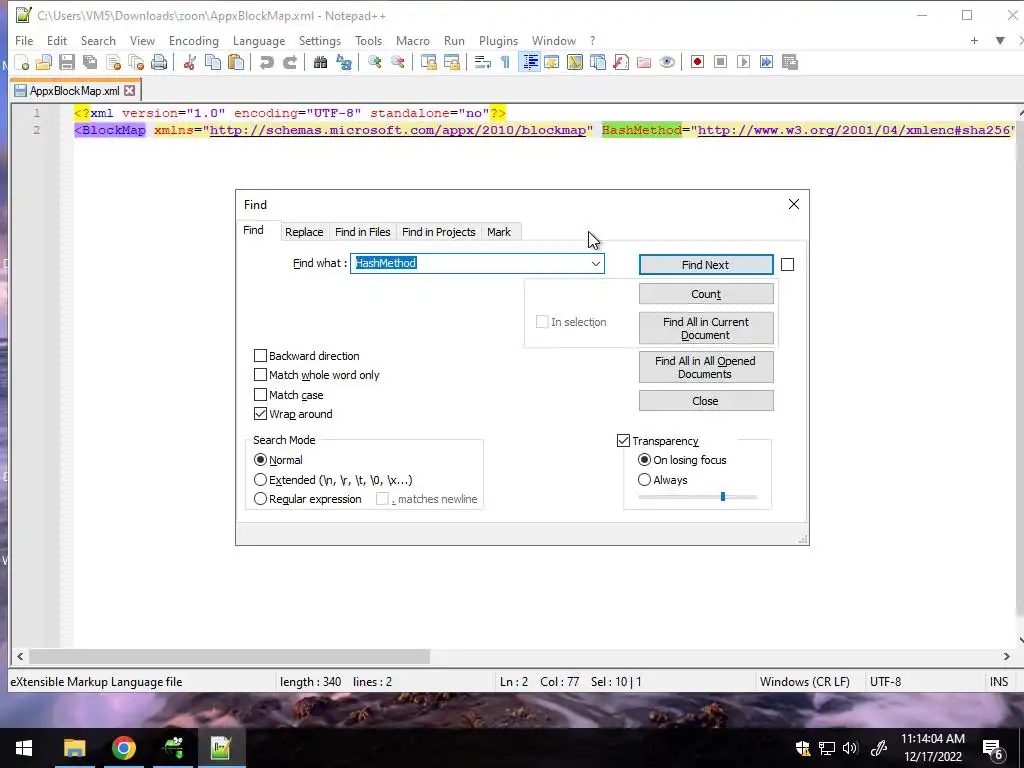
Task: Click the Open file toolbar icon
Action: coord(44,62)
